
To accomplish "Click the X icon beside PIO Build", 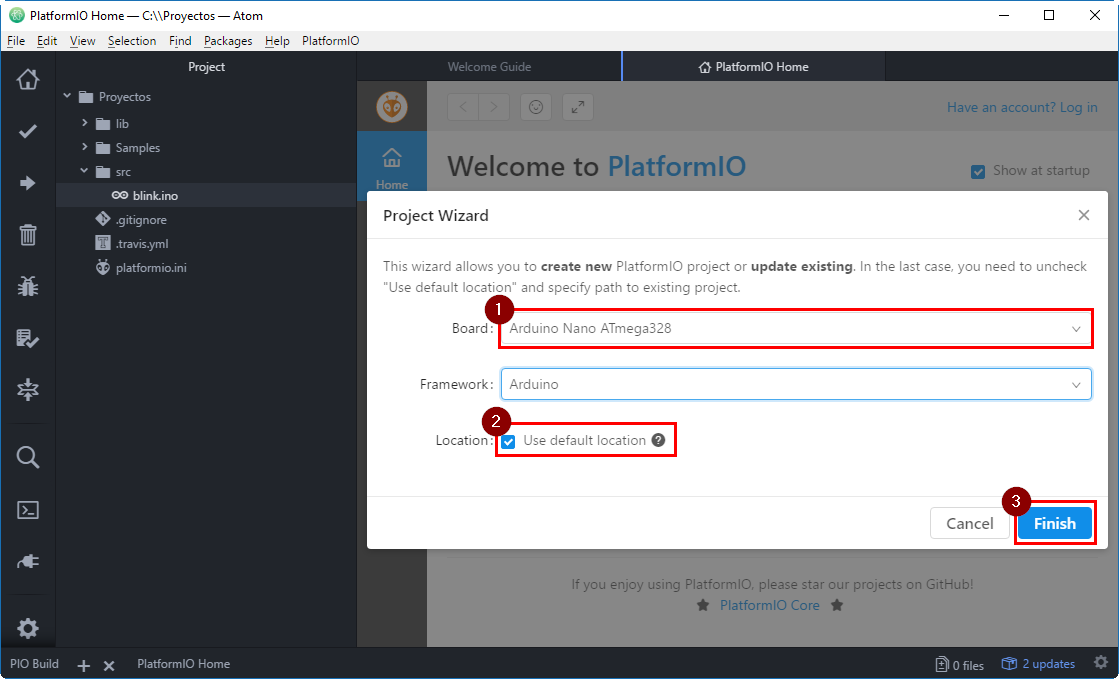I will point(109,665).
